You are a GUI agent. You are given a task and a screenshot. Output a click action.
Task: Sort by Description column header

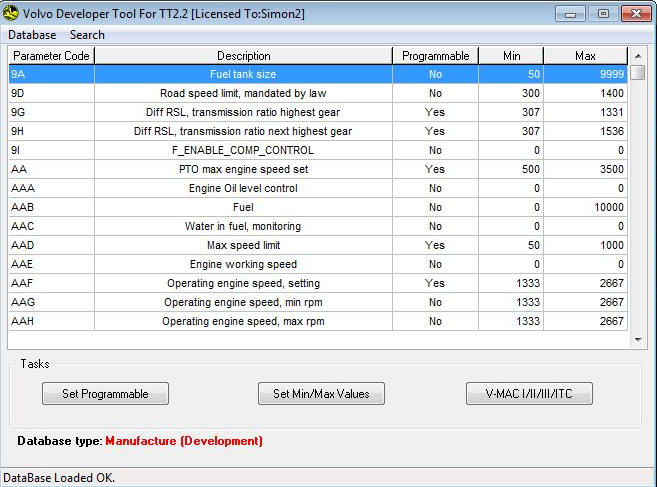pos(243,56)
